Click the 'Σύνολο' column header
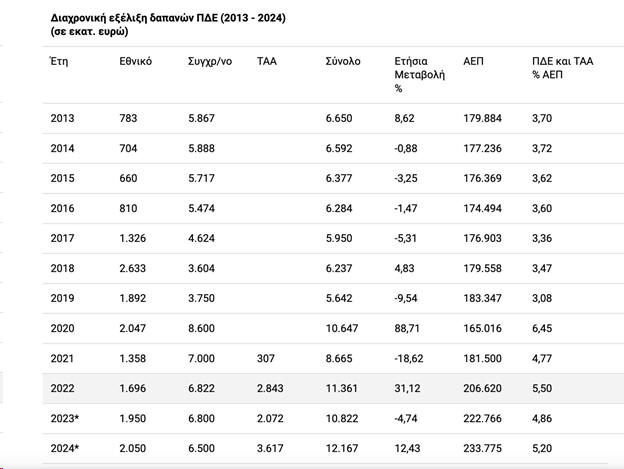Screen dimensions: 624x469 click(x=343, y=62)
